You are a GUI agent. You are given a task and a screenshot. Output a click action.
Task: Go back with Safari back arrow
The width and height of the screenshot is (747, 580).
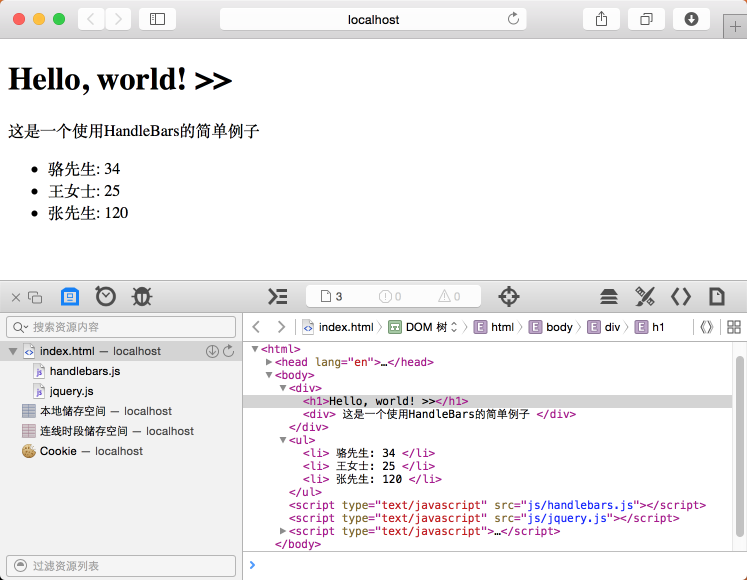(91, 19)
